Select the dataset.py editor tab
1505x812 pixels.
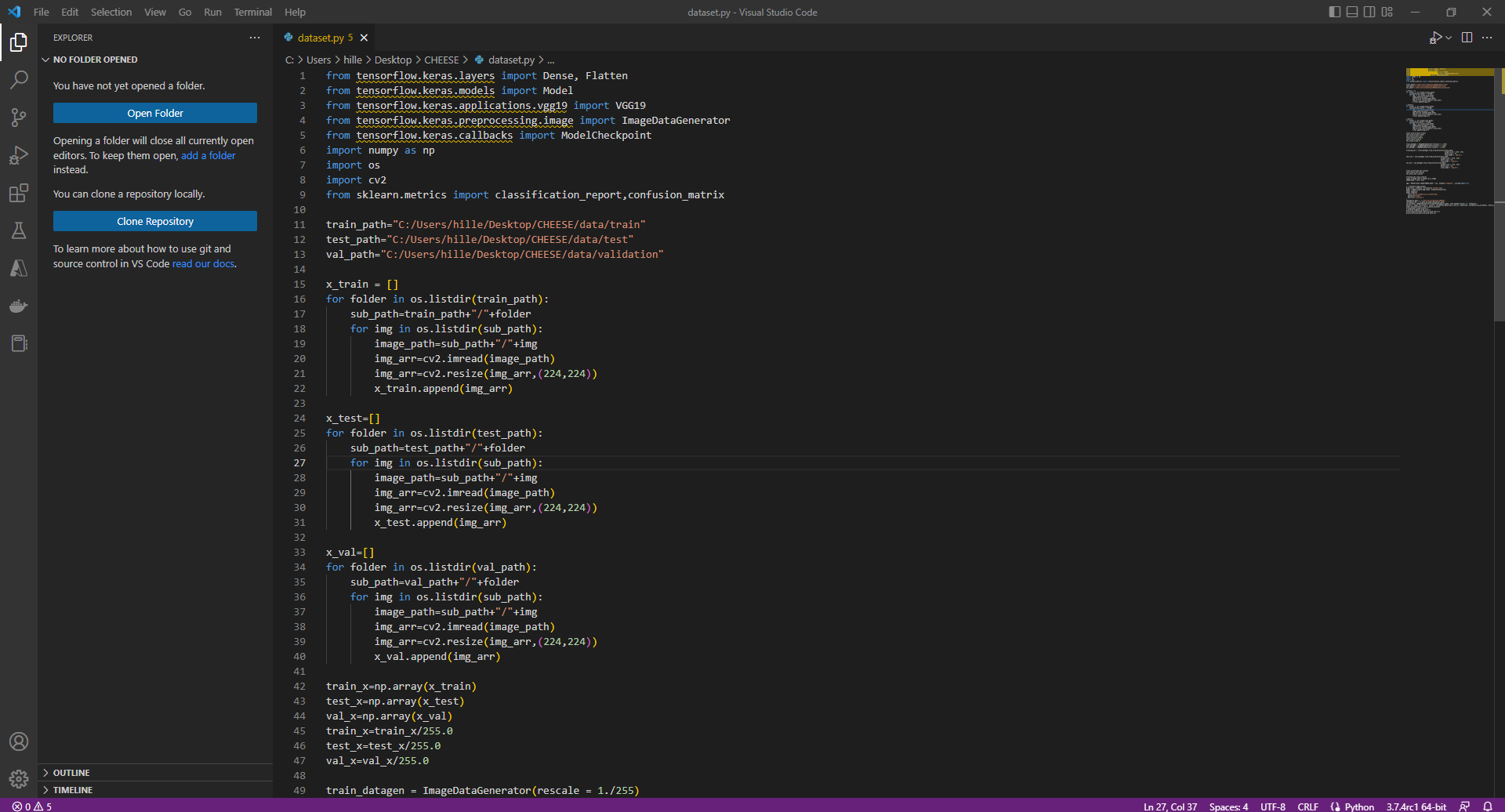(x=321, y=38)
